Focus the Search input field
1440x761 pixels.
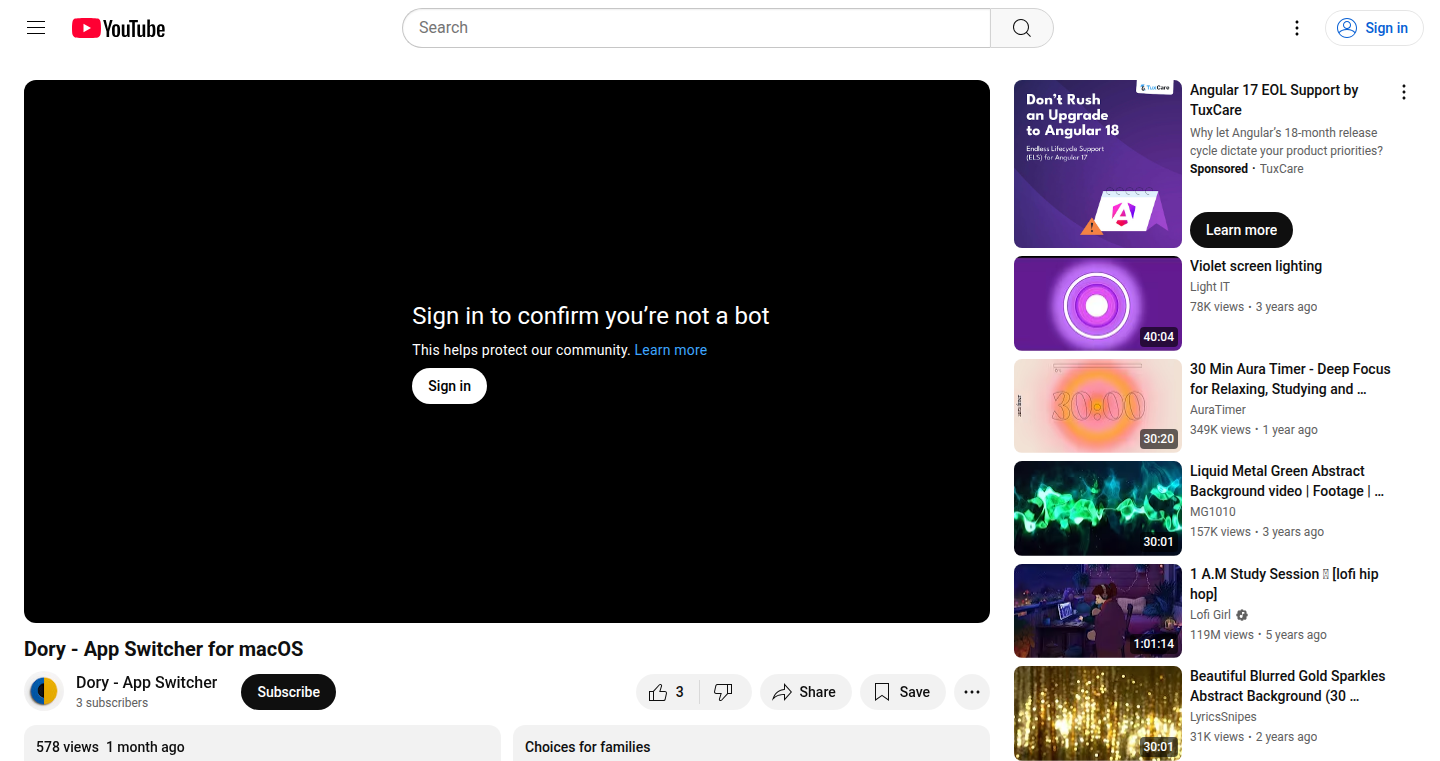coord(696,28)
